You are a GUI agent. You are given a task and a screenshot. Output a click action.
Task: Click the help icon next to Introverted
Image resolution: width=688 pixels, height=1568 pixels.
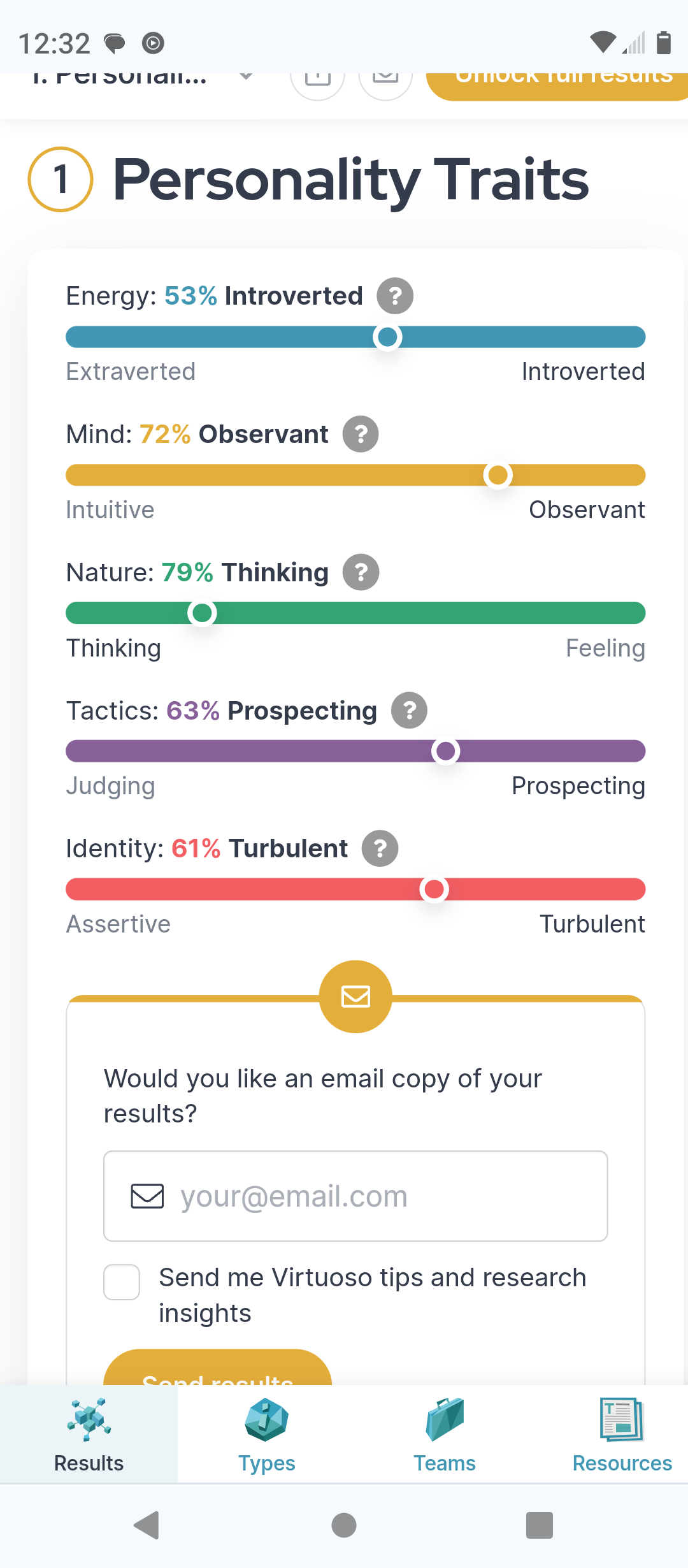(395, 296)
